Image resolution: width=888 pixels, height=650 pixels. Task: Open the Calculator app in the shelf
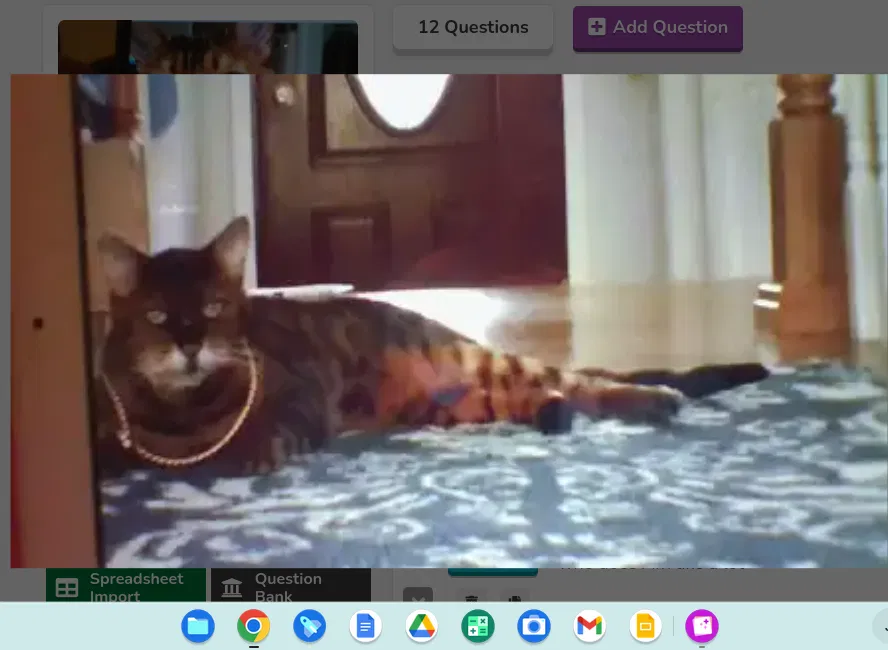[x=477, y=626]
